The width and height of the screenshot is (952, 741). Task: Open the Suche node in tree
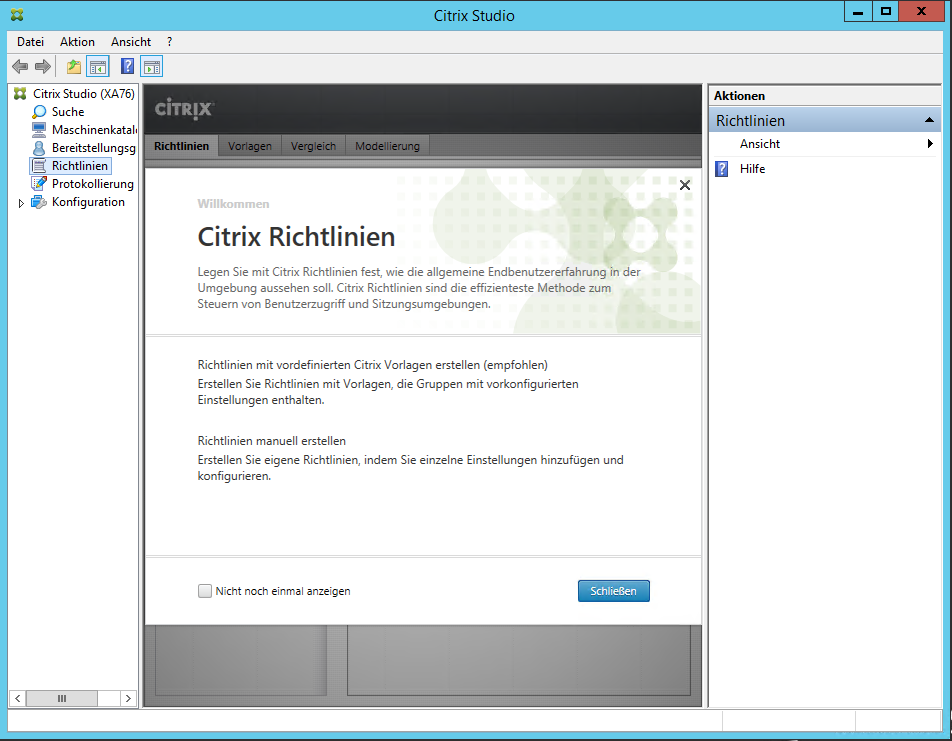pos(68,112)
